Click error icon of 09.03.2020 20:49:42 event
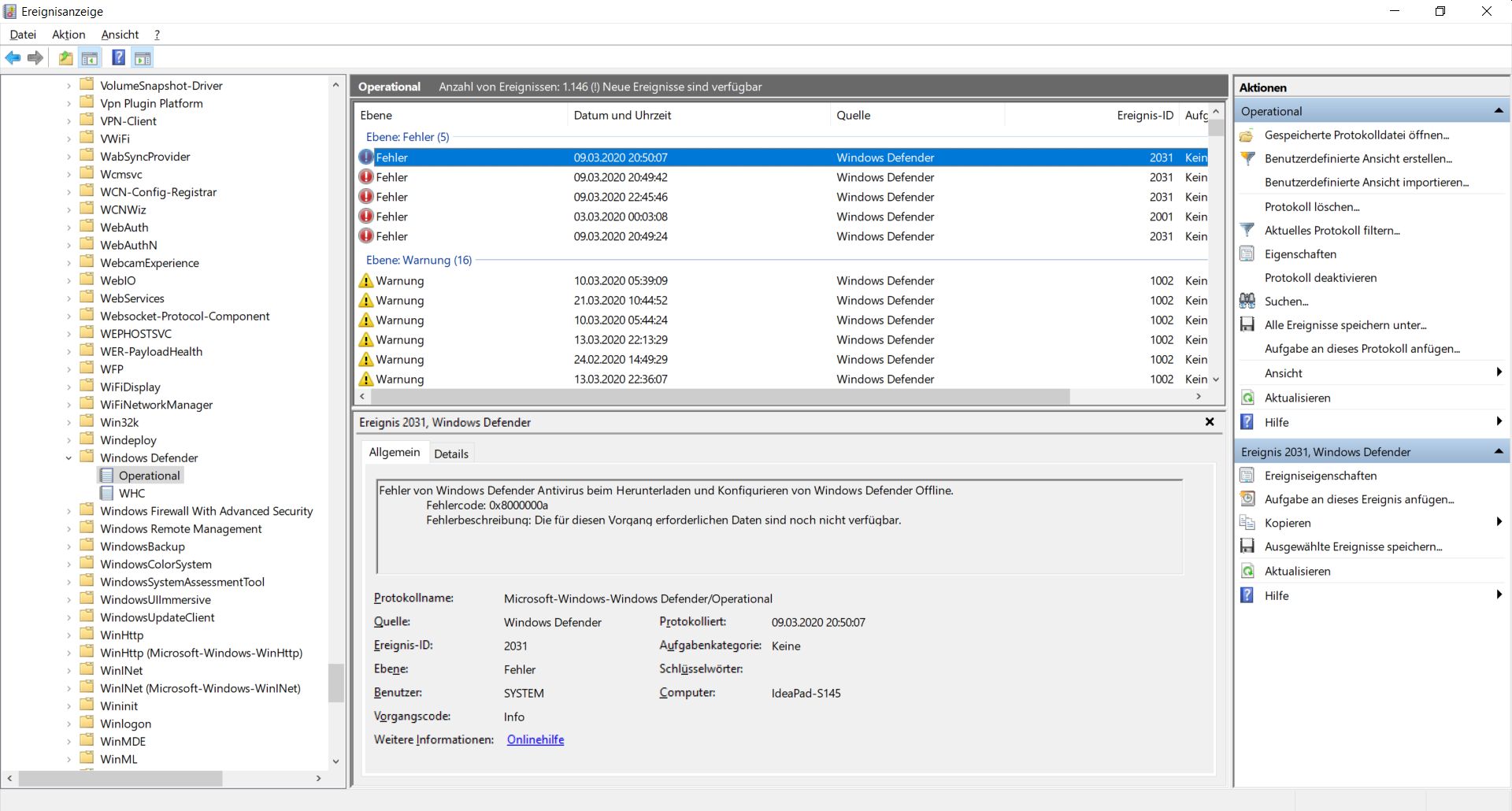This screenshot has height=811, width=1512. coord(366,177)
